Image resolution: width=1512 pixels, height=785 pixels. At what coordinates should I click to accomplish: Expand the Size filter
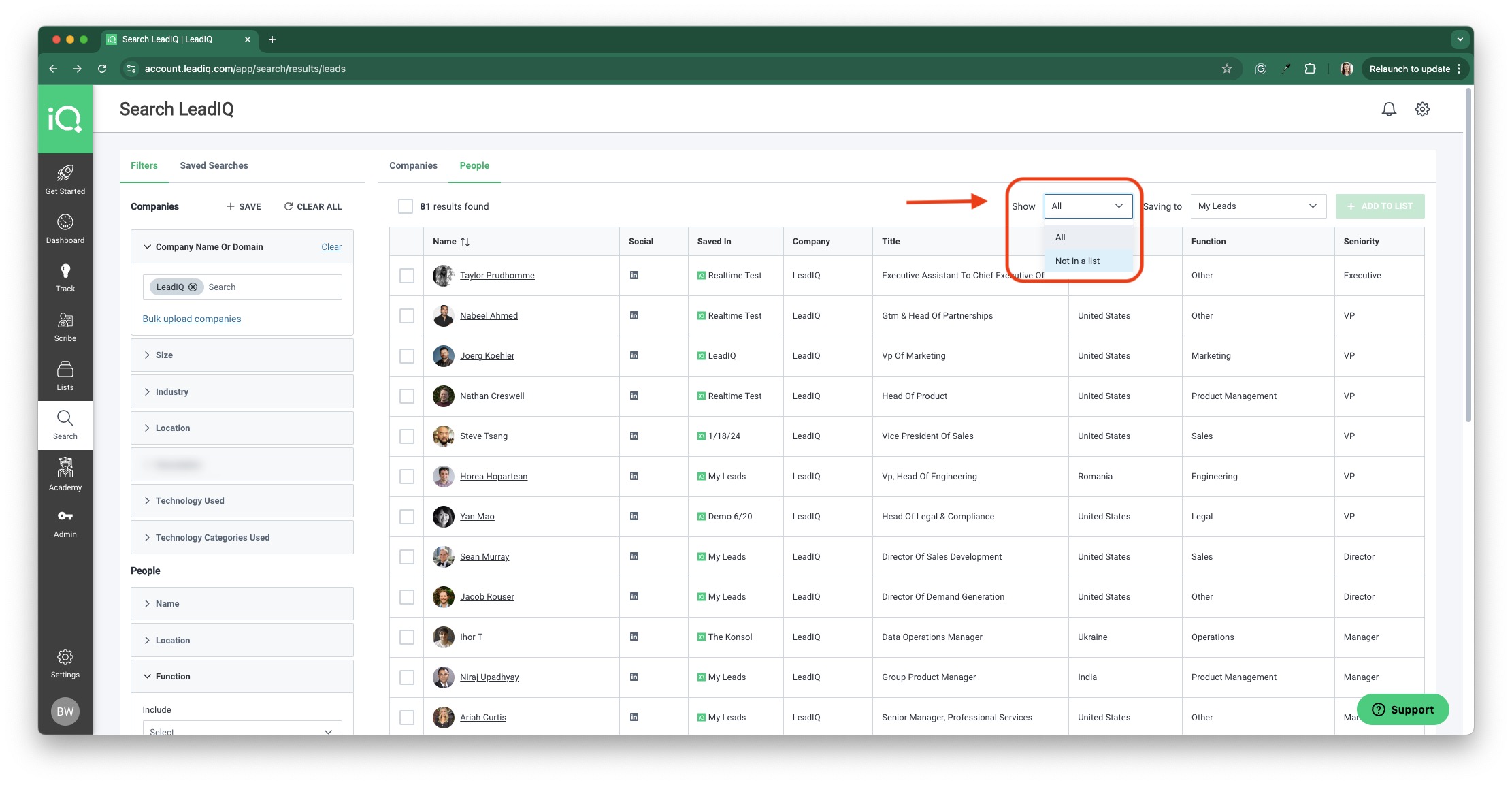(242, 355)
